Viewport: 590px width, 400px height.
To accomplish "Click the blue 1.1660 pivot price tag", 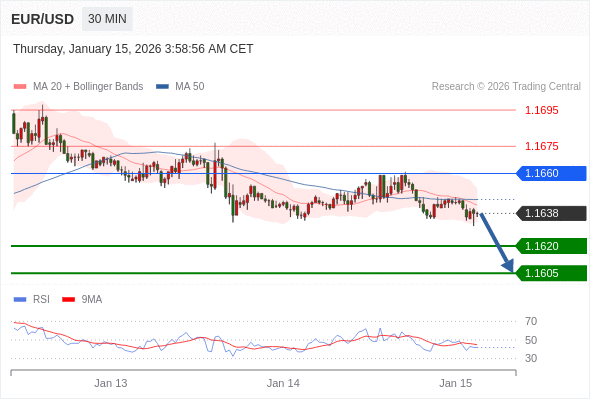I will click(x=551, y=173).
